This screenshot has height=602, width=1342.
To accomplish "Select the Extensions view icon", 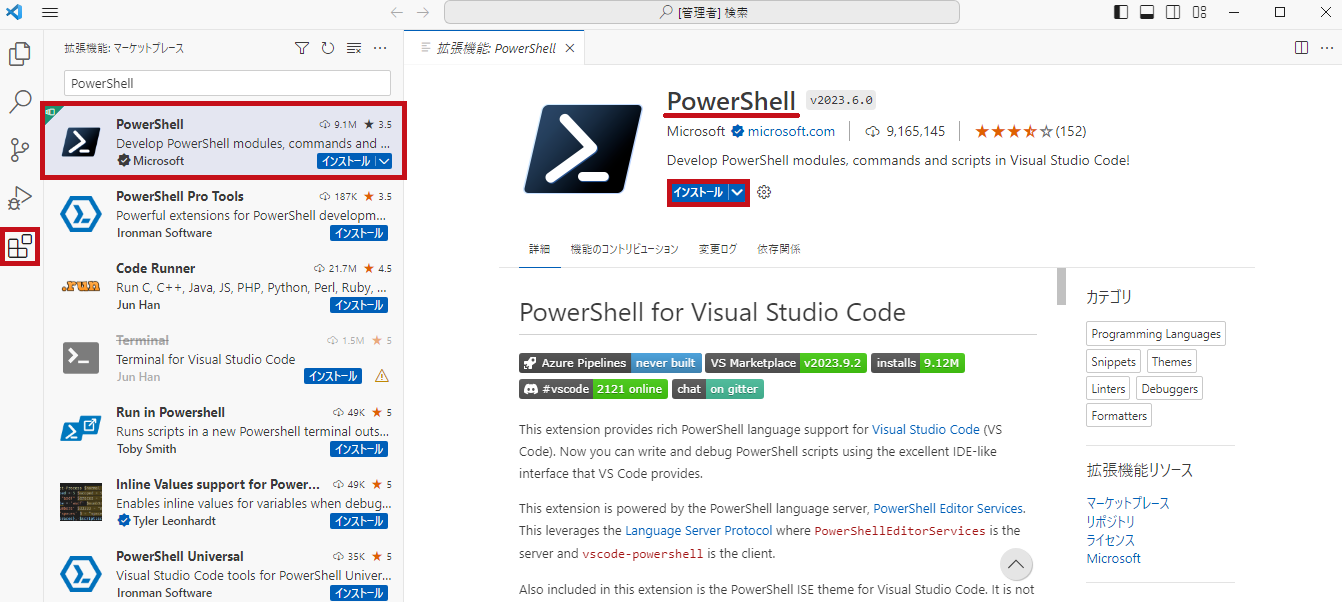I will 20,246.
